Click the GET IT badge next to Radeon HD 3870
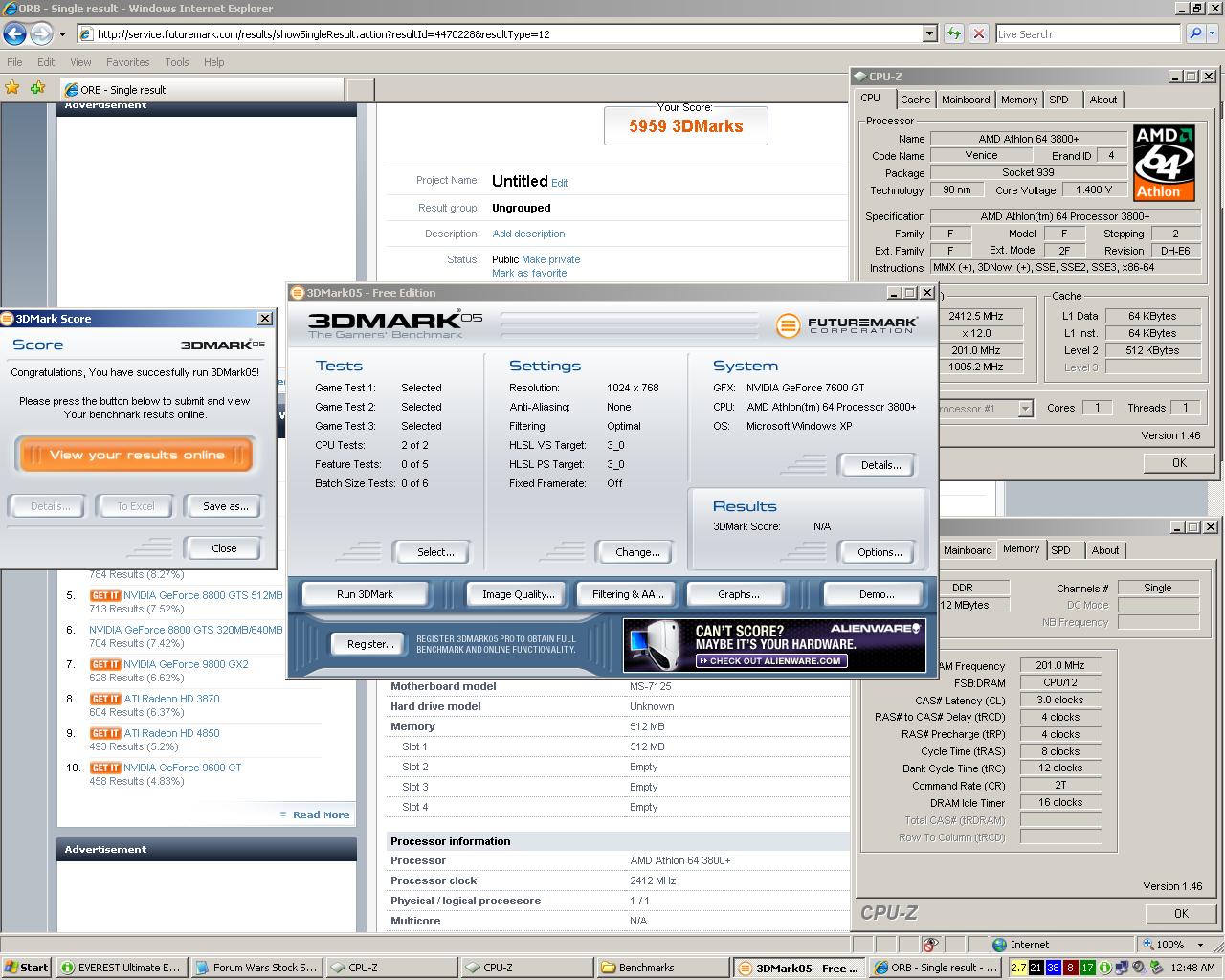The width and height of the screenshot is (1225, 980). [104, 699]
